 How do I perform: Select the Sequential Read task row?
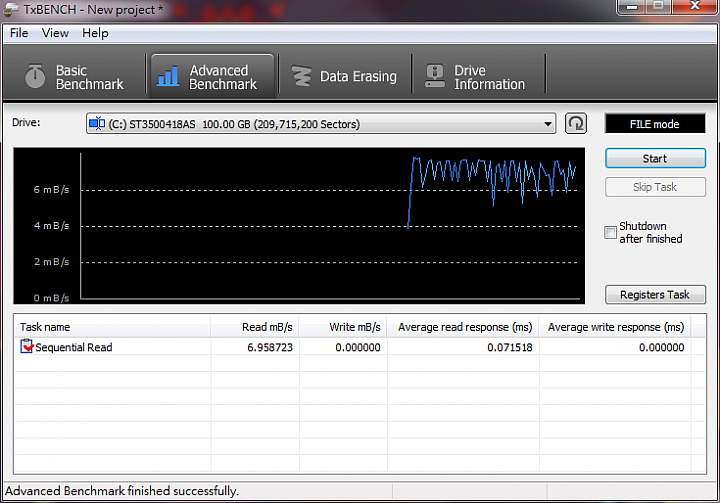point(360,347)
